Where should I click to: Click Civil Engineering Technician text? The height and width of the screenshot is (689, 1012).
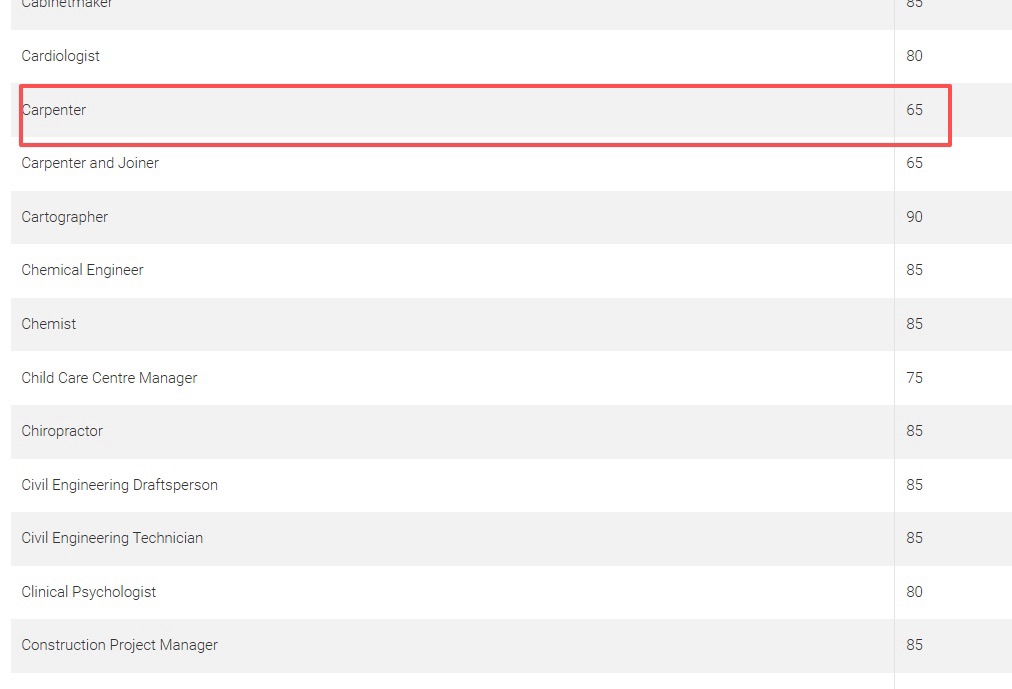[x=112, y=538]
